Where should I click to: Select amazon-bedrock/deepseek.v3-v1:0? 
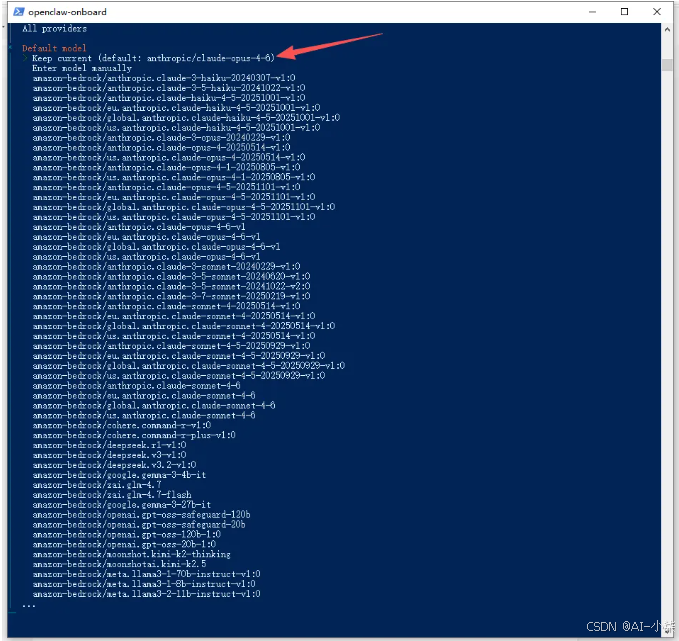(110, 455)
